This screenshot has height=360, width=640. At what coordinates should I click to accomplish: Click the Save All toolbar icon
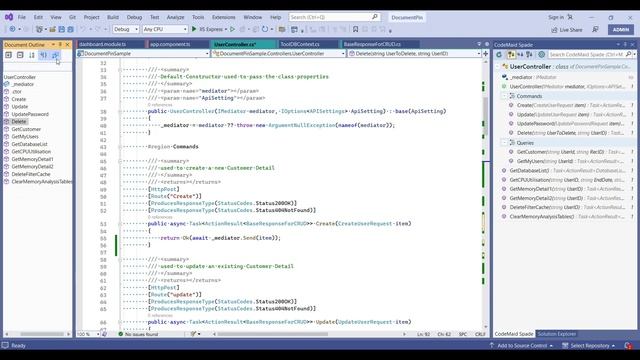(x=70, y=29)
